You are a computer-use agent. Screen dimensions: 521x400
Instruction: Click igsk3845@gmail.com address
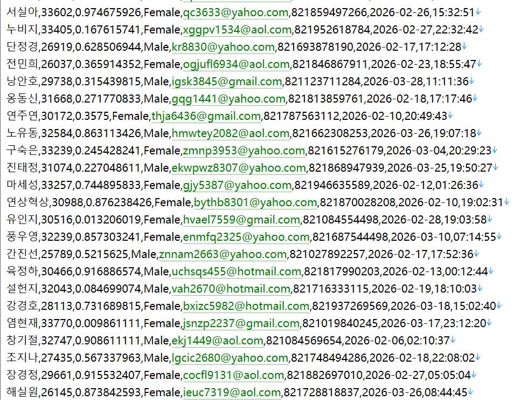[x=227, y=82]
